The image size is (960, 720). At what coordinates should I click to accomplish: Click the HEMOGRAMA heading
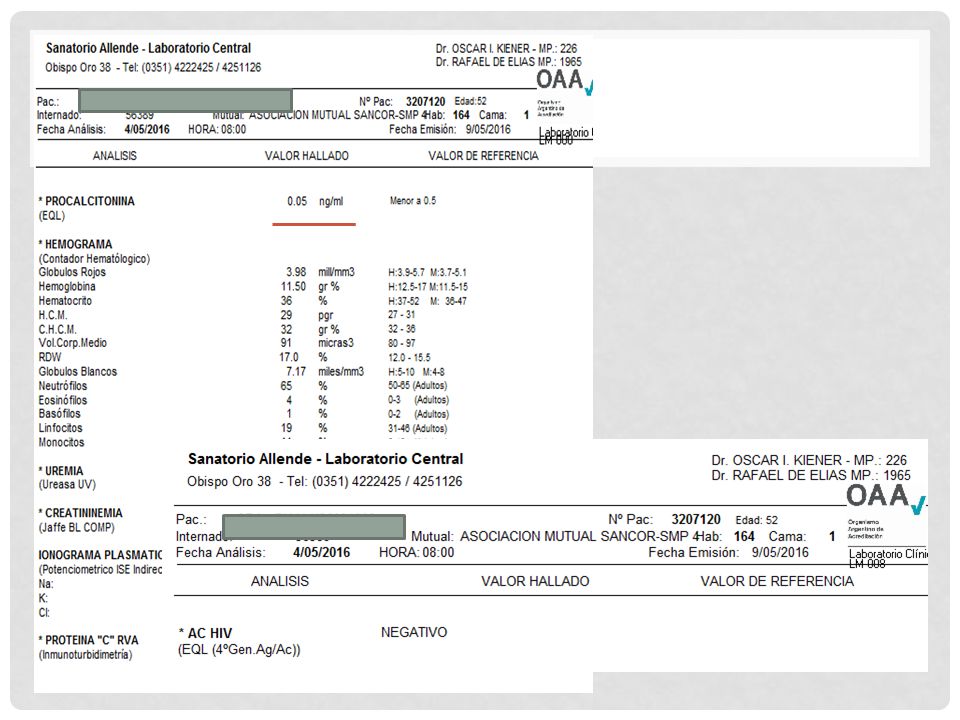75,244
